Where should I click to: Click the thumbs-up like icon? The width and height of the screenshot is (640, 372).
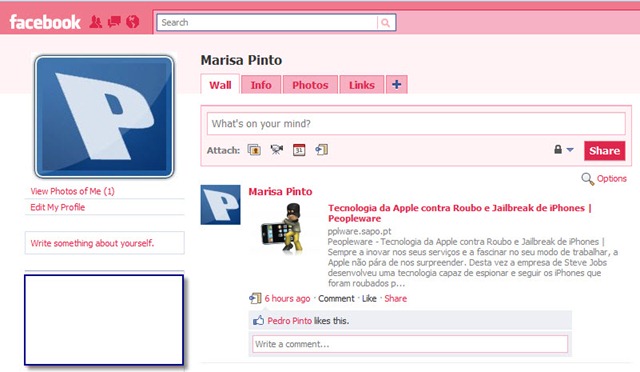tap(258, 321)
